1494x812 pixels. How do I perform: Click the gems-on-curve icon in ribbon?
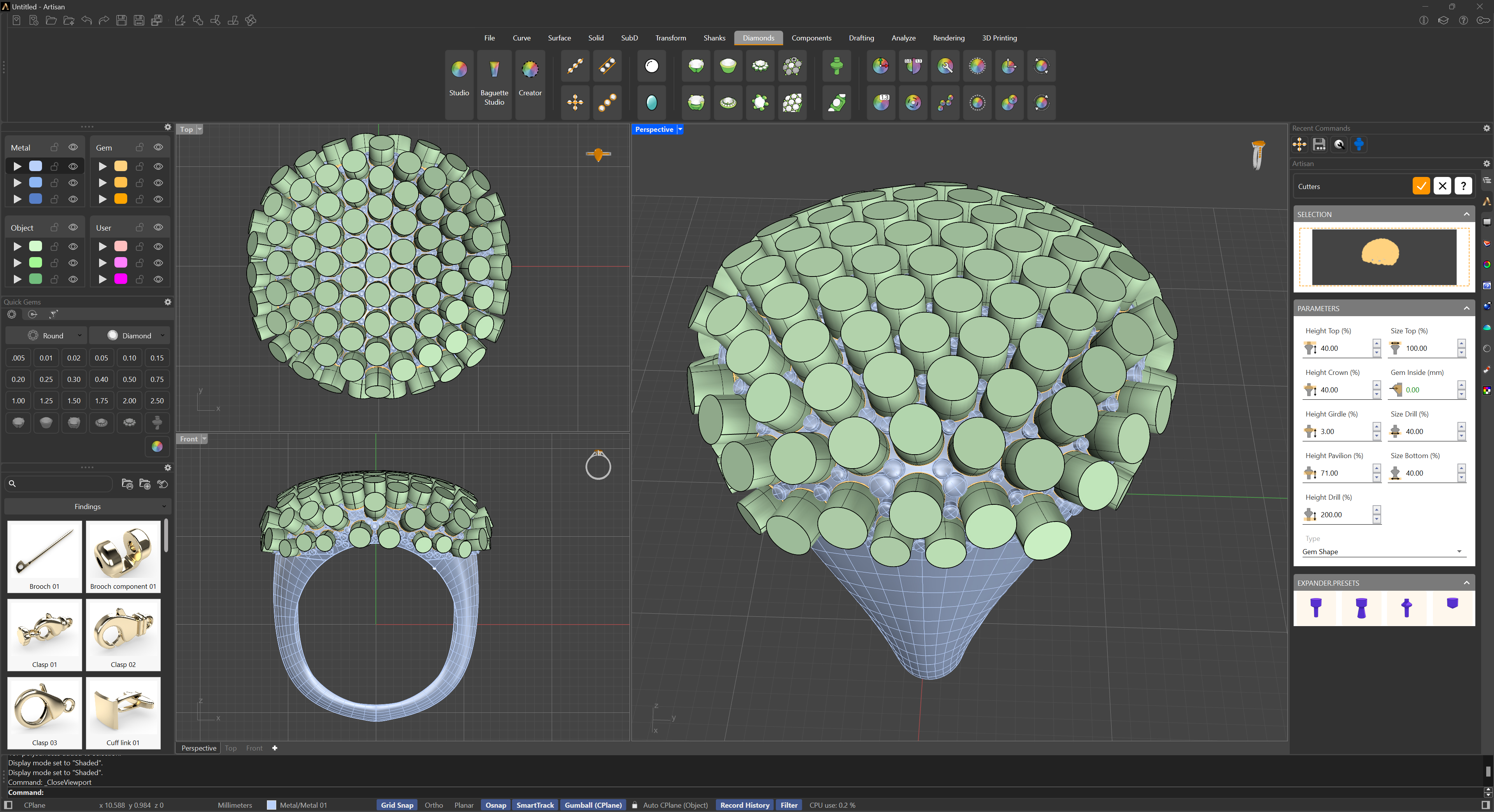[x=575, y=66]
